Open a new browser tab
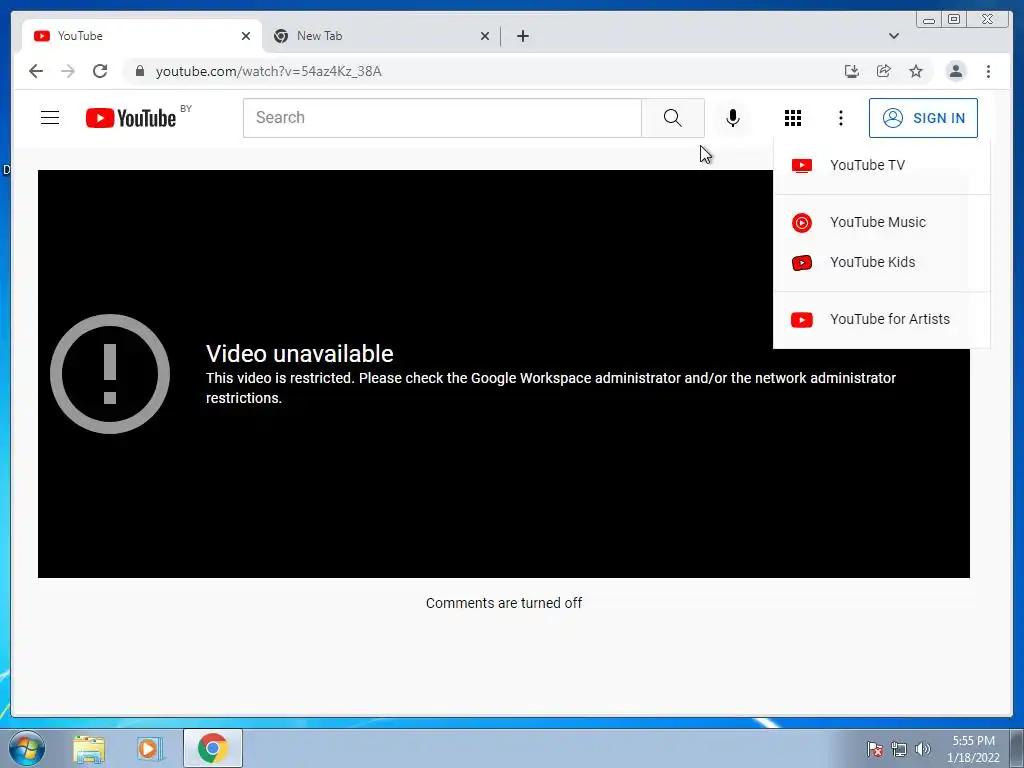This screenshot has height=768, width=1024. pyautogui.click(x=522, y=36)
